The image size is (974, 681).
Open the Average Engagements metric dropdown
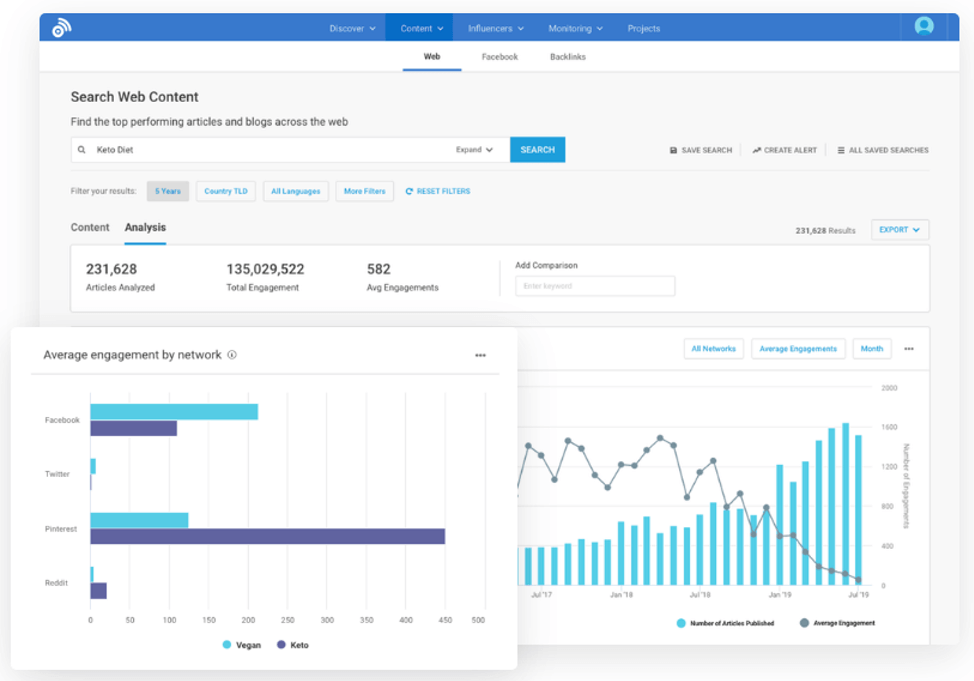[798, 349]
